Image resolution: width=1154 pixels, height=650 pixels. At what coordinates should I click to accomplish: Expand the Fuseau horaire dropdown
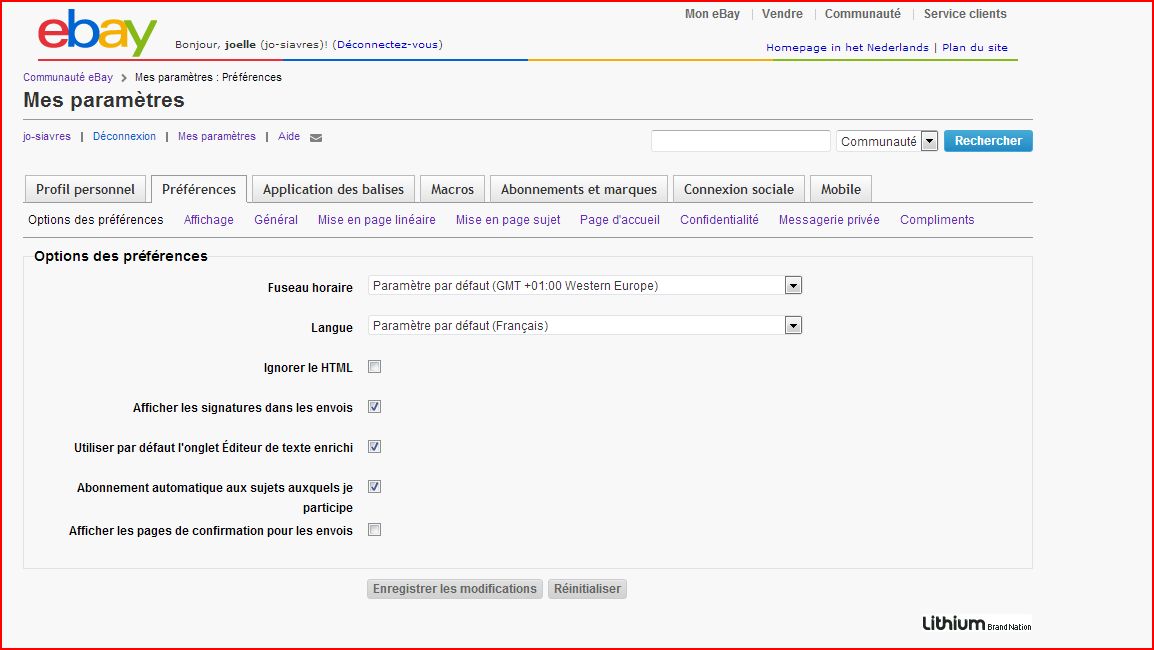click(793, 286)
